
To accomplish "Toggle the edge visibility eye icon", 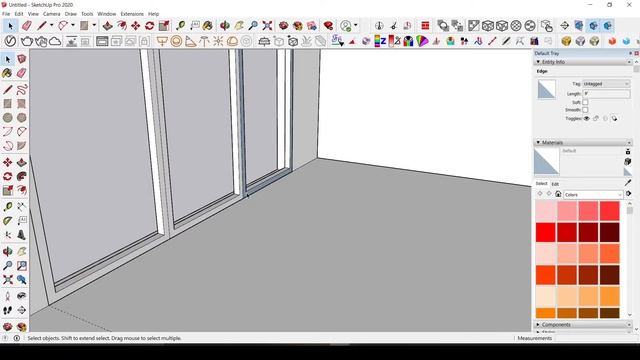I will [x=587, y=118].
